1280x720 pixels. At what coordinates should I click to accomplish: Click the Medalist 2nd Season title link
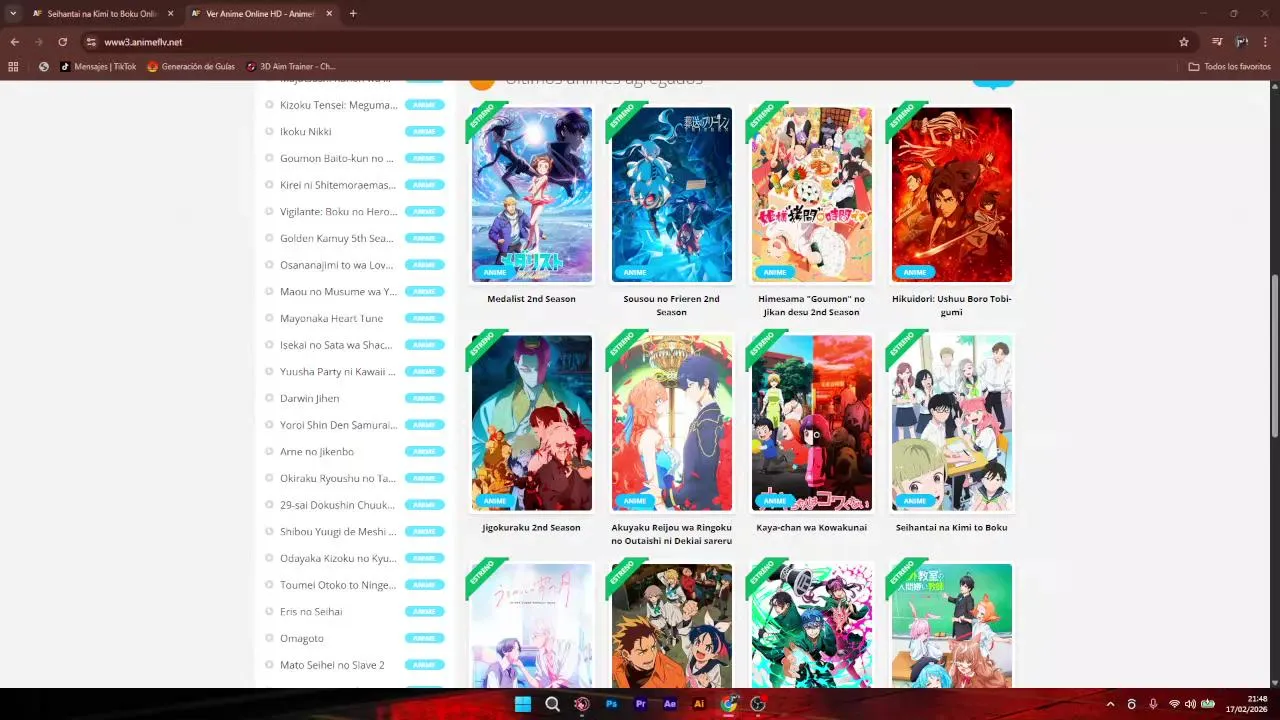coord(532,299)
